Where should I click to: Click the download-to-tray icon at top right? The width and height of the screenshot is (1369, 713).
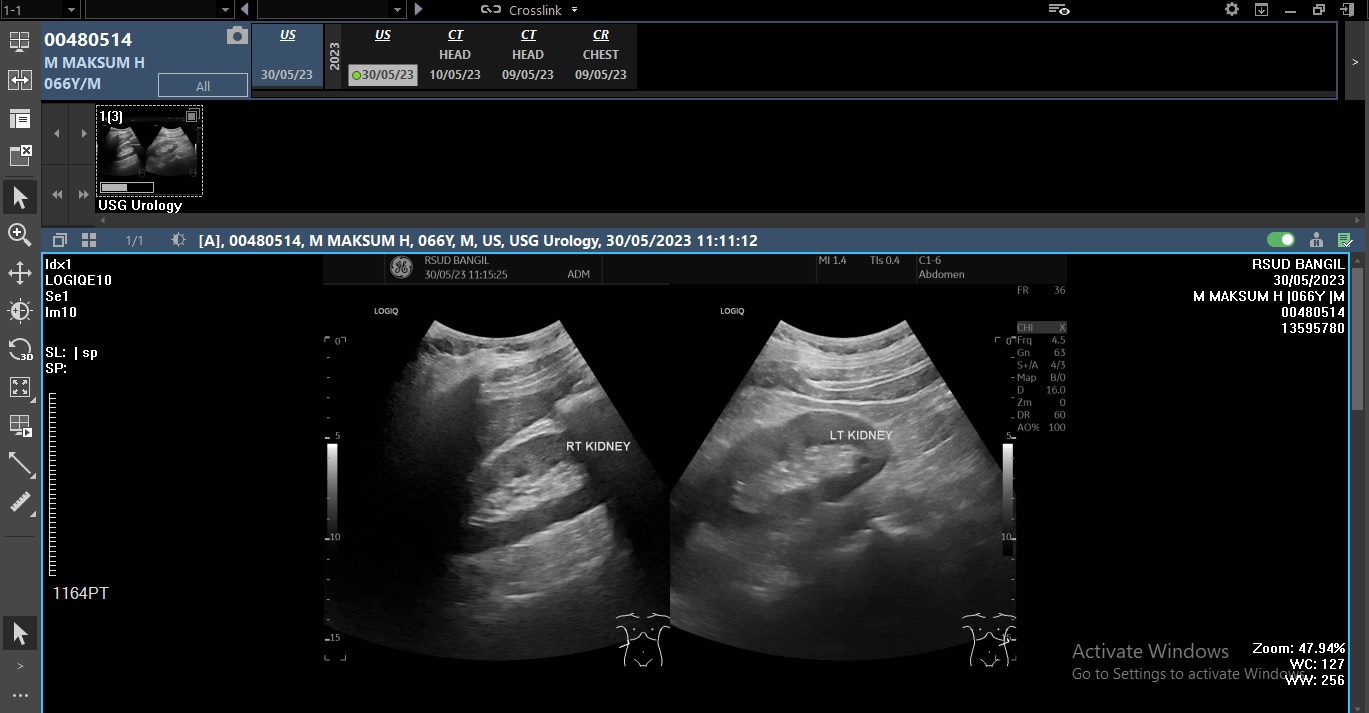click(x=1261, y=9)
